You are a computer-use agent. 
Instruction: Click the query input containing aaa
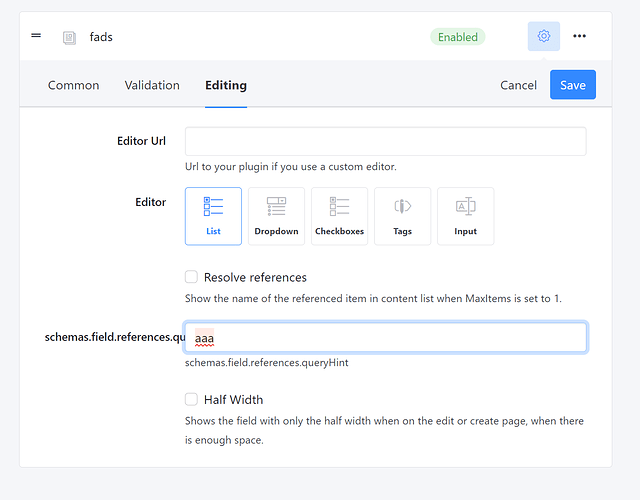(385, 337)
